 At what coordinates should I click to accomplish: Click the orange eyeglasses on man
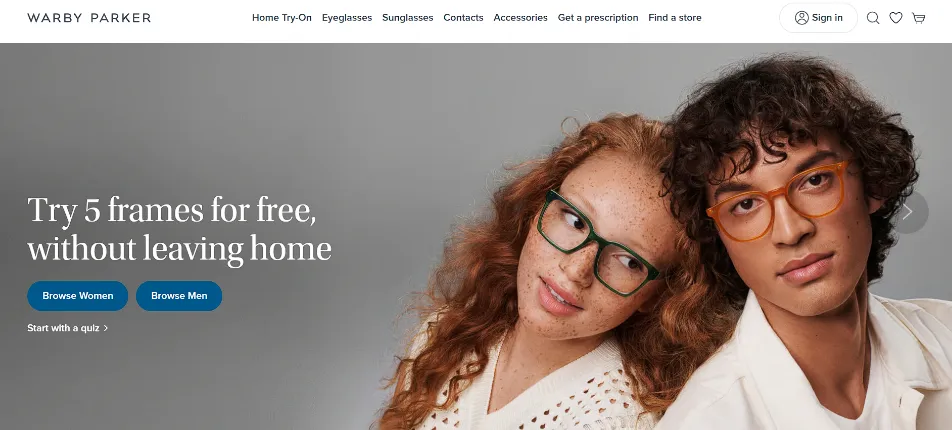coord(780,201)
